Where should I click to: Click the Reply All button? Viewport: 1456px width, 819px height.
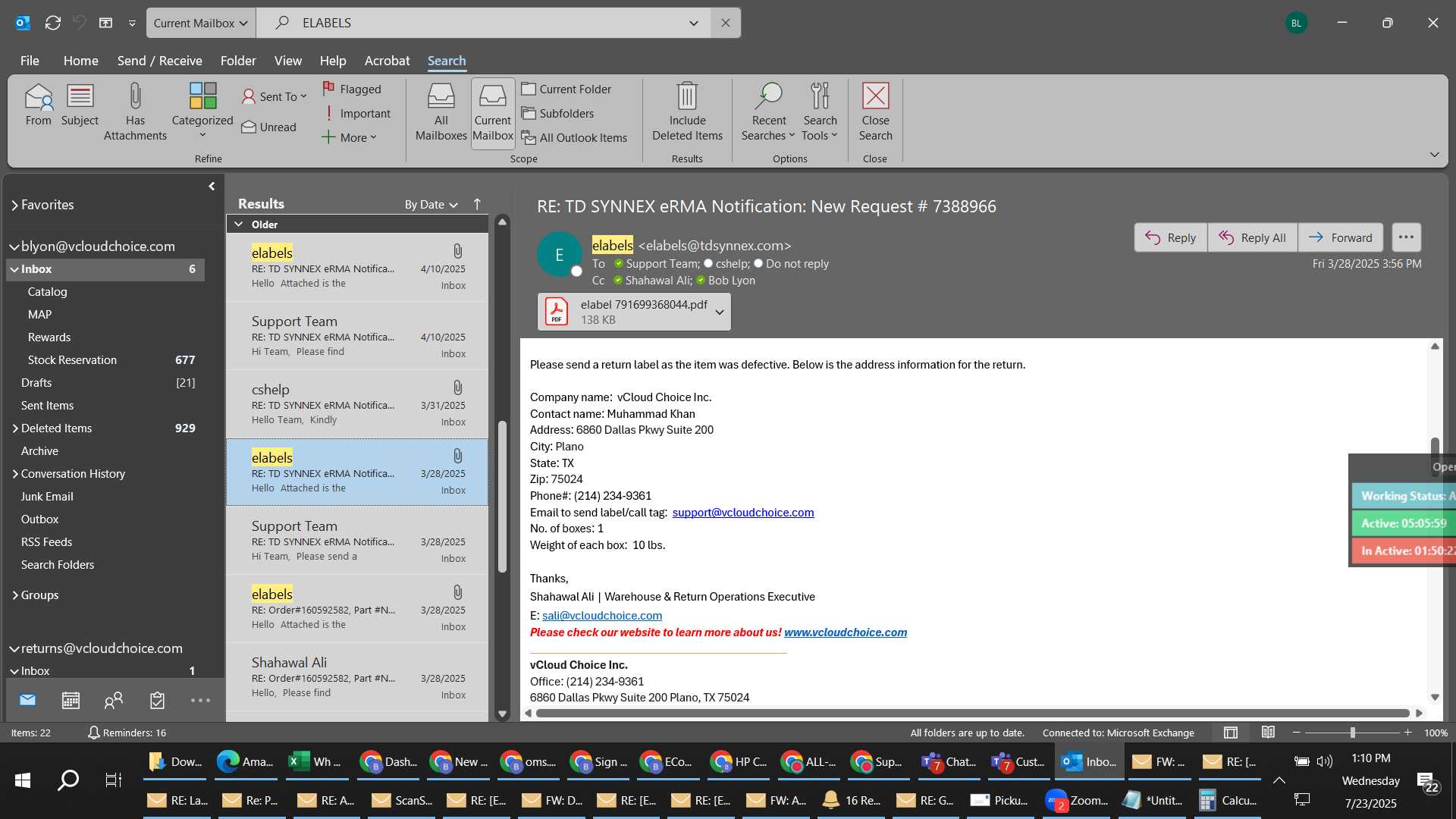(1252, 237)
